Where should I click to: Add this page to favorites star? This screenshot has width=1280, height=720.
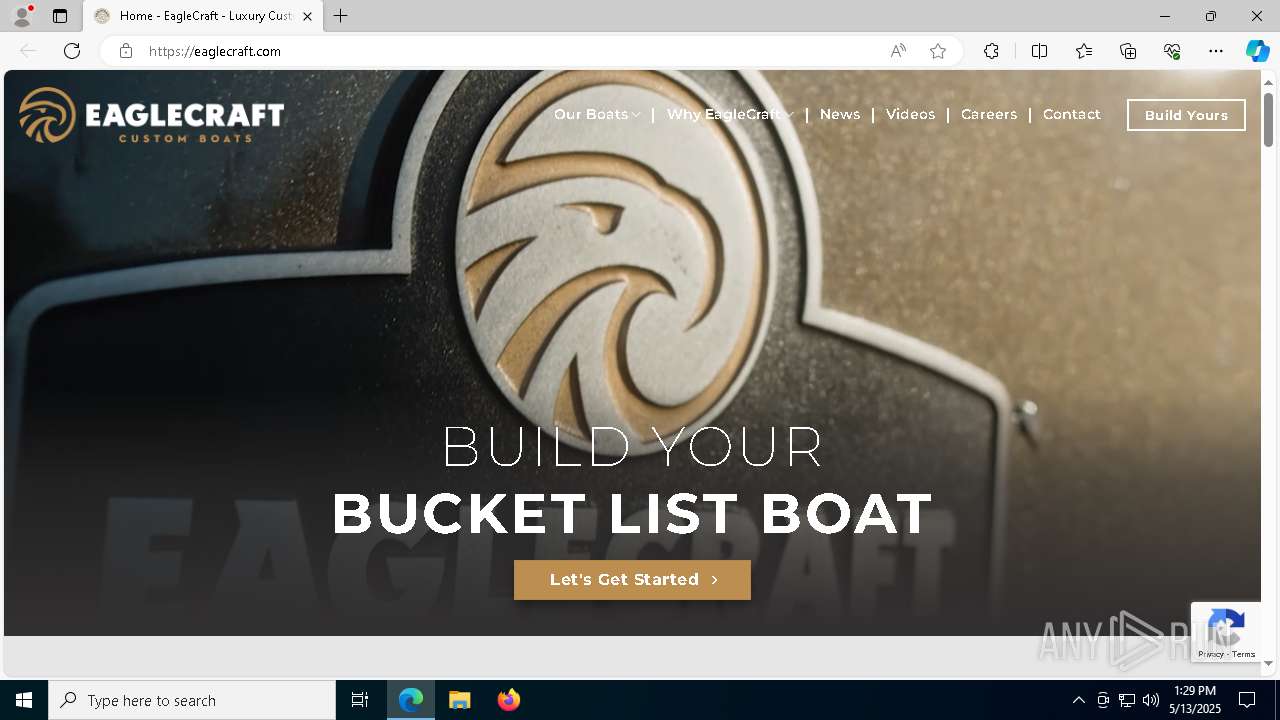[x=938, y=51]
